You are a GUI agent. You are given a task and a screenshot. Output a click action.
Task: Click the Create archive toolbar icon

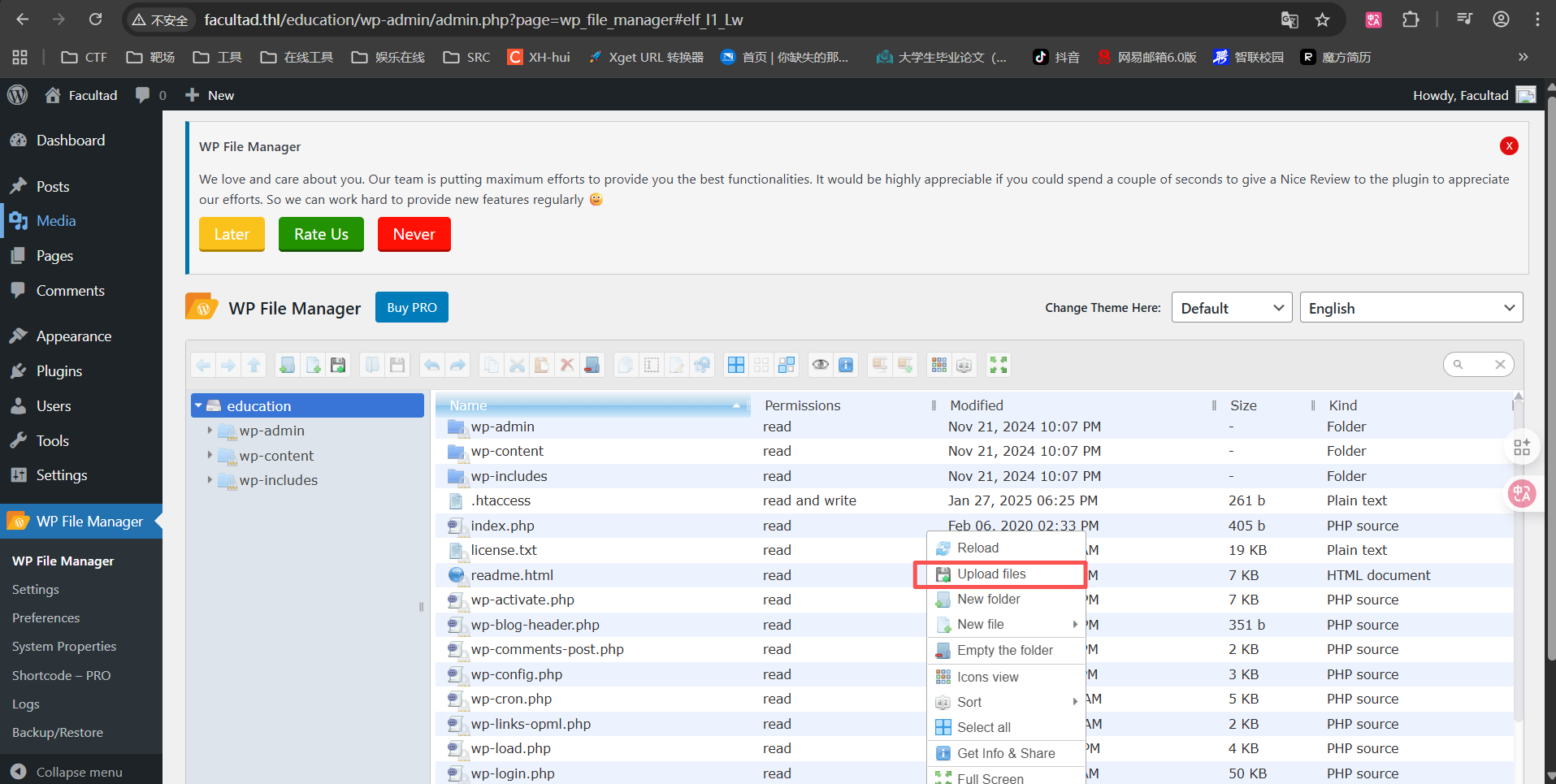(x=905, y=366)
